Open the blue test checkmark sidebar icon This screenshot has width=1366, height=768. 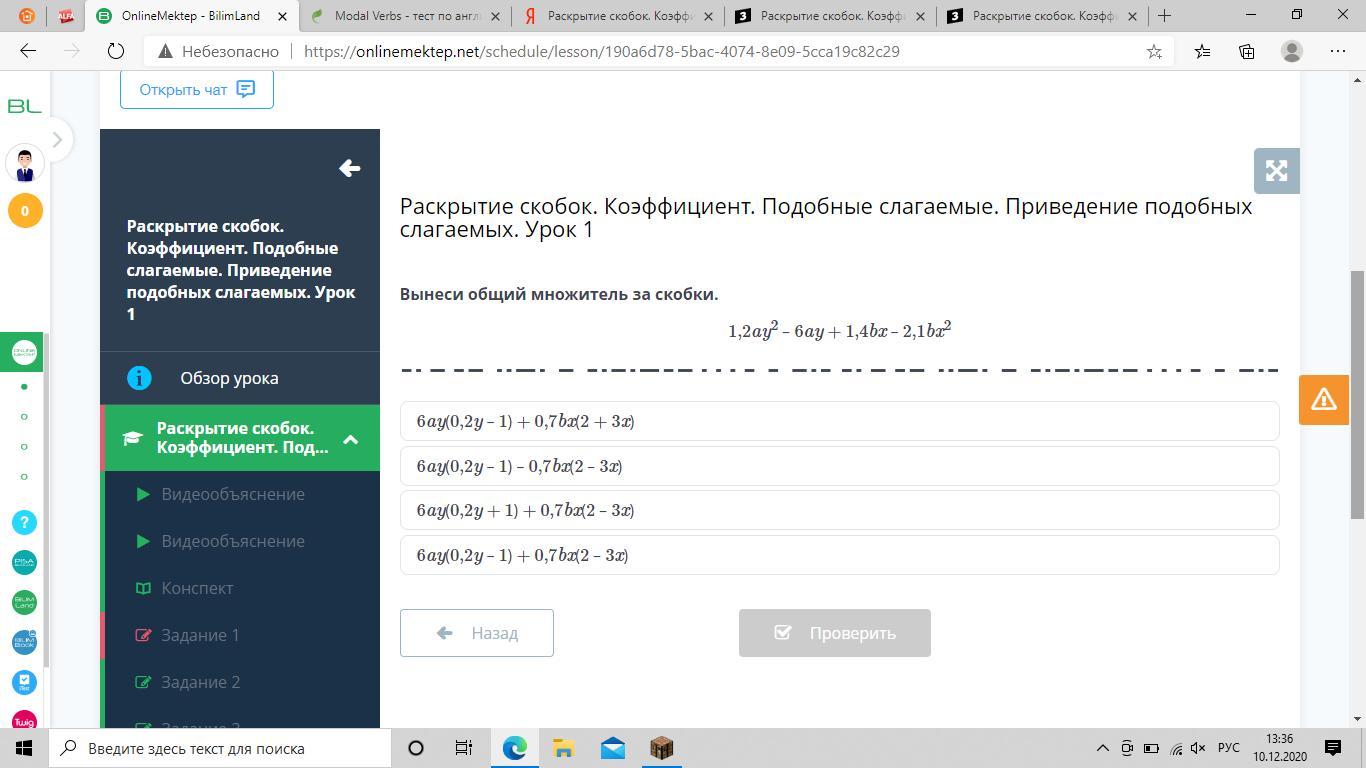coord(24,682)
